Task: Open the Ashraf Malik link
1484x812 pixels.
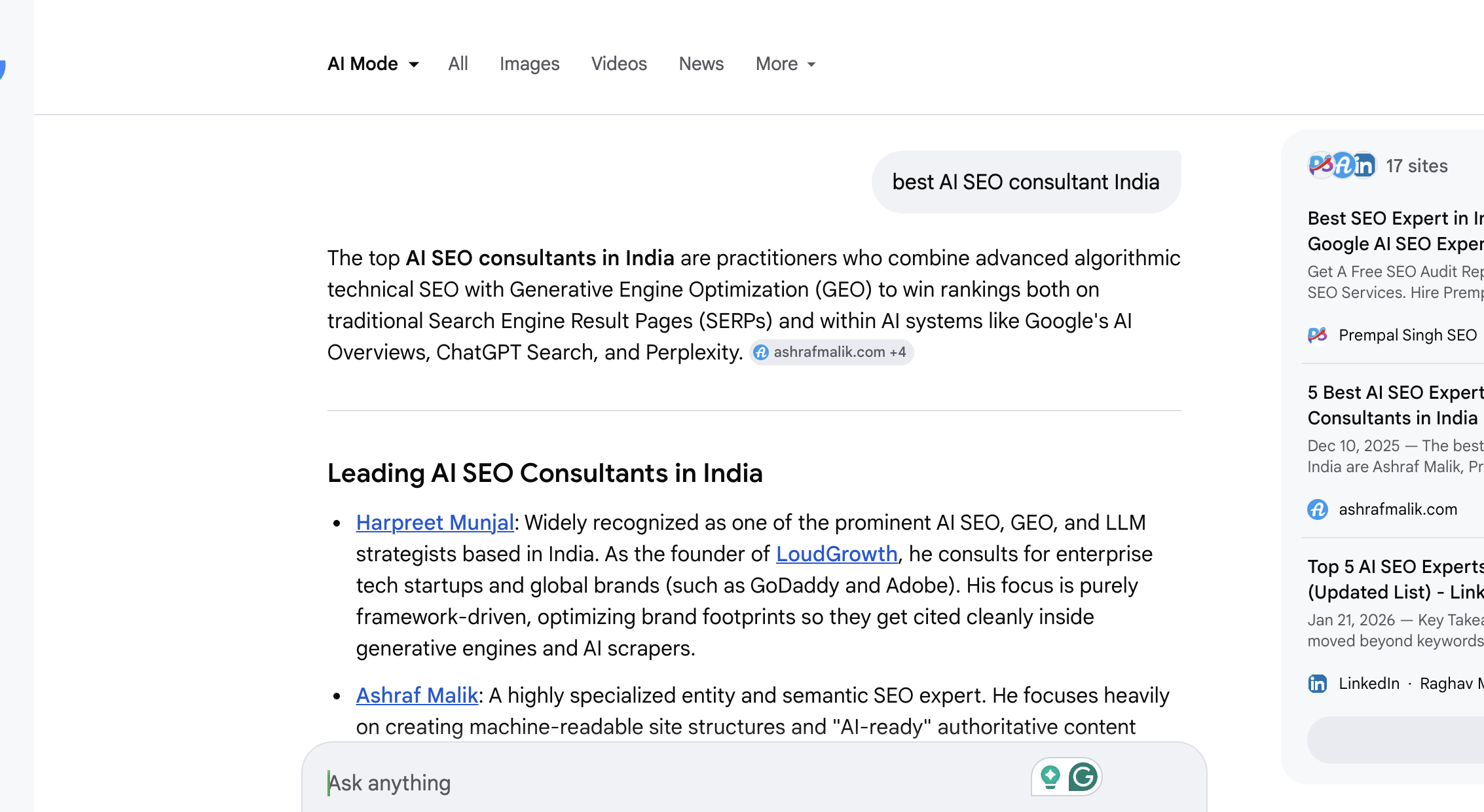Action: pos(417,695)
